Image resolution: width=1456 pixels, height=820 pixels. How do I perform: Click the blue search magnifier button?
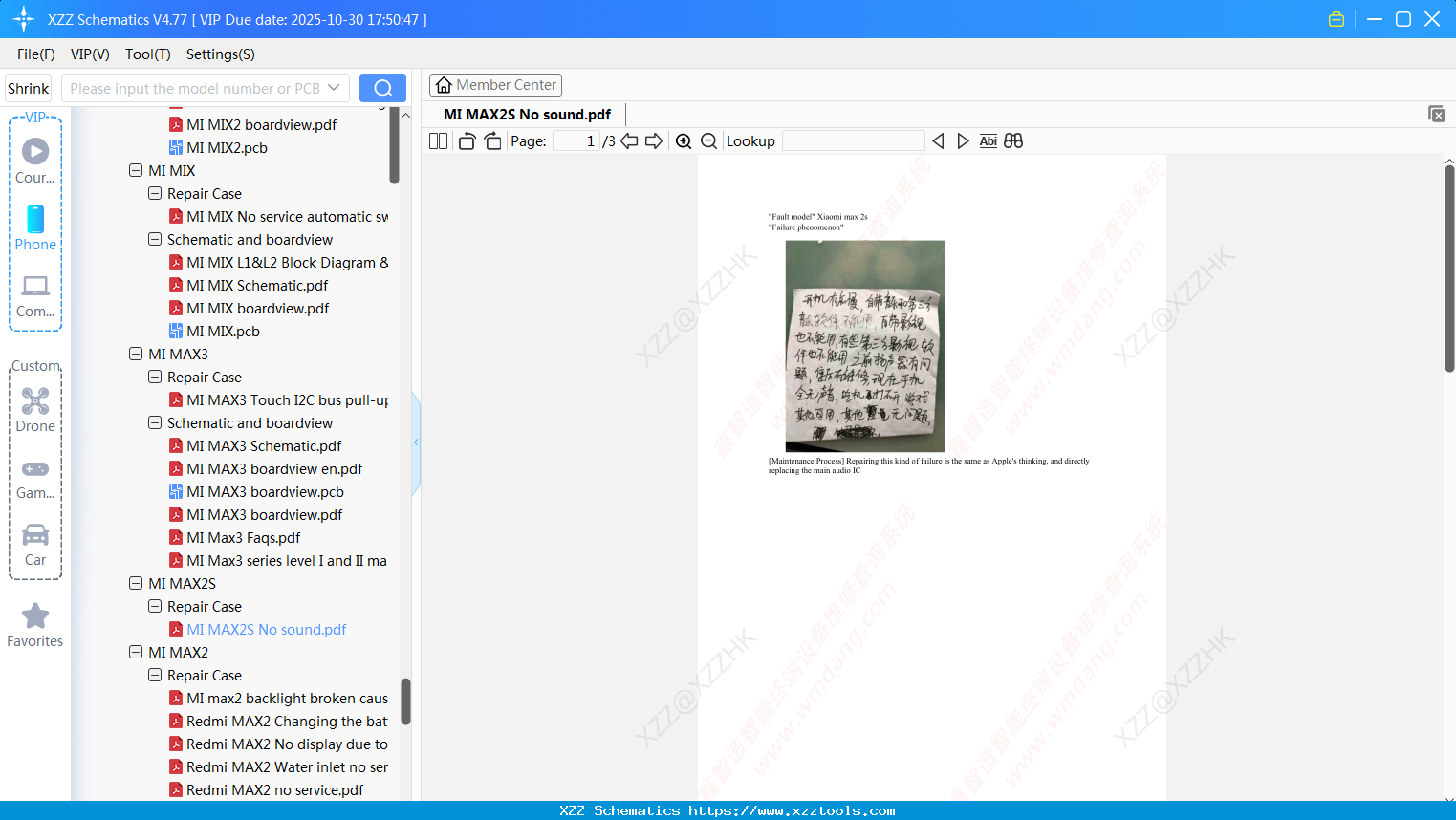click(382, 88)
